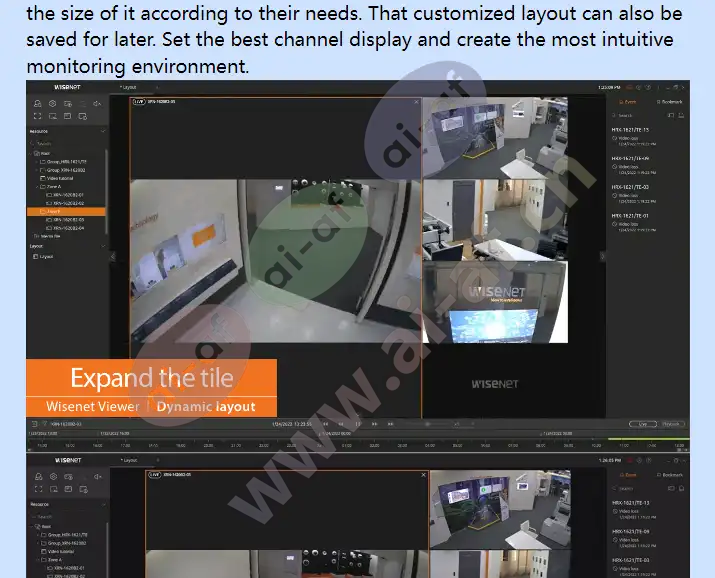Click fast-forward button on playback bar
This screenshot has width=715, height=578.
(x=374, y=424)
